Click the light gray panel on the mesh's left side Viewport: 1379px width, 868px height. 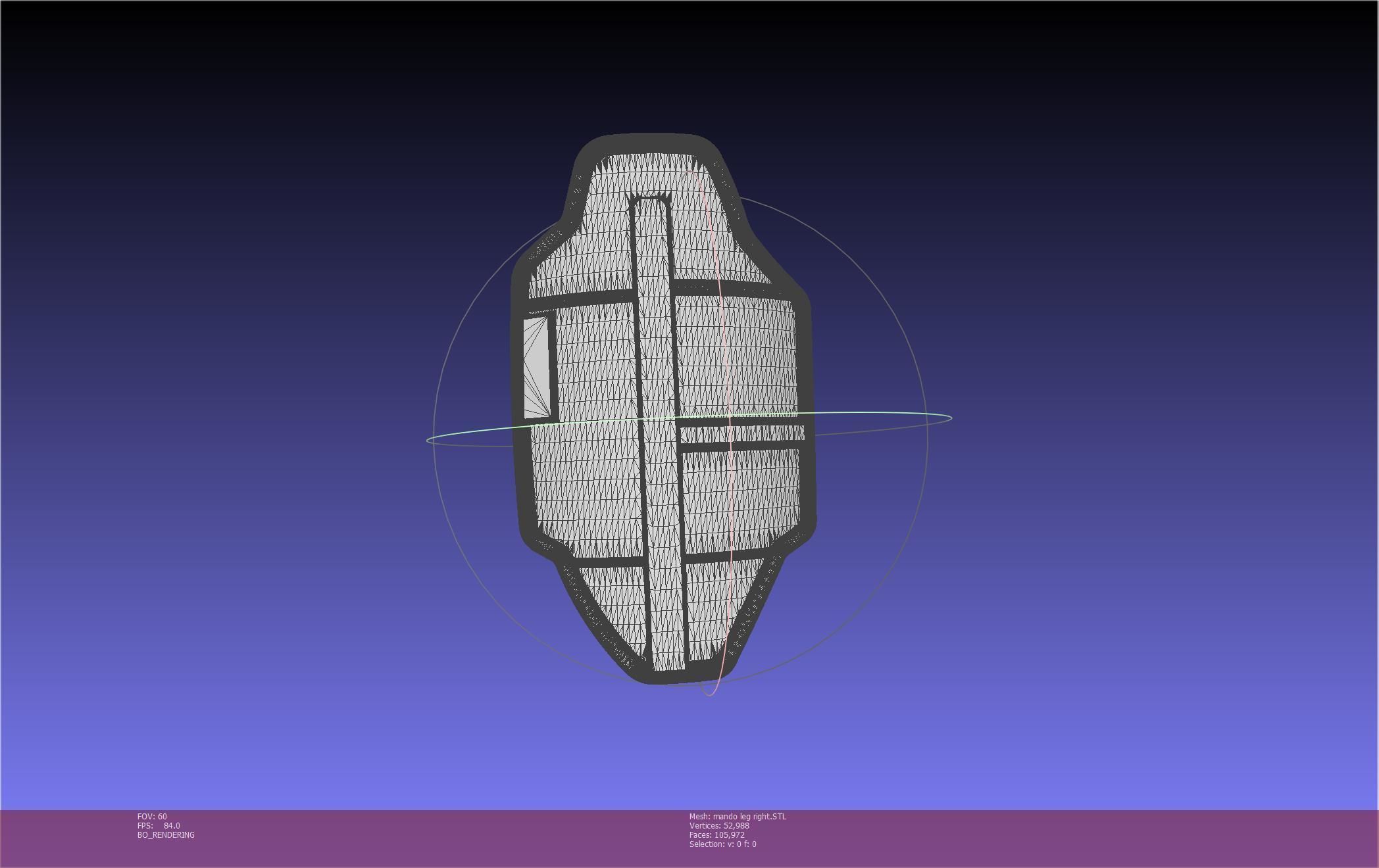point(537,367)
